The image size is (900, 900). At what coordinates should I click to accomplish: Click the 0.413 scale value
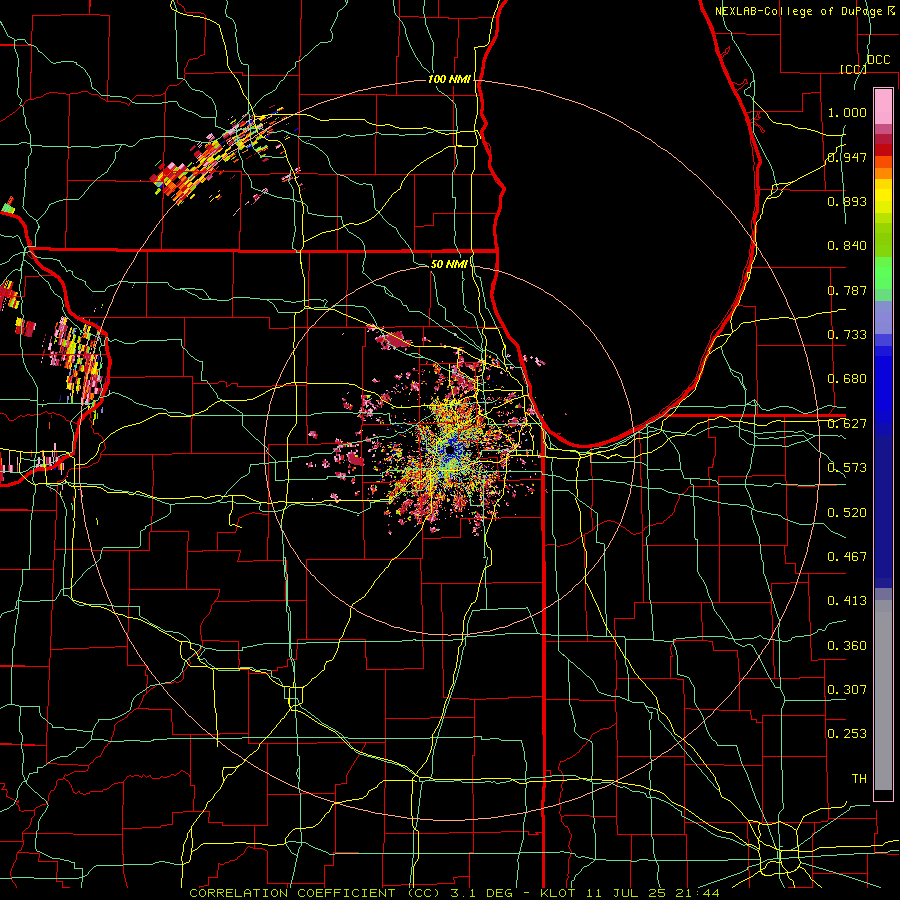click(847, 601)
